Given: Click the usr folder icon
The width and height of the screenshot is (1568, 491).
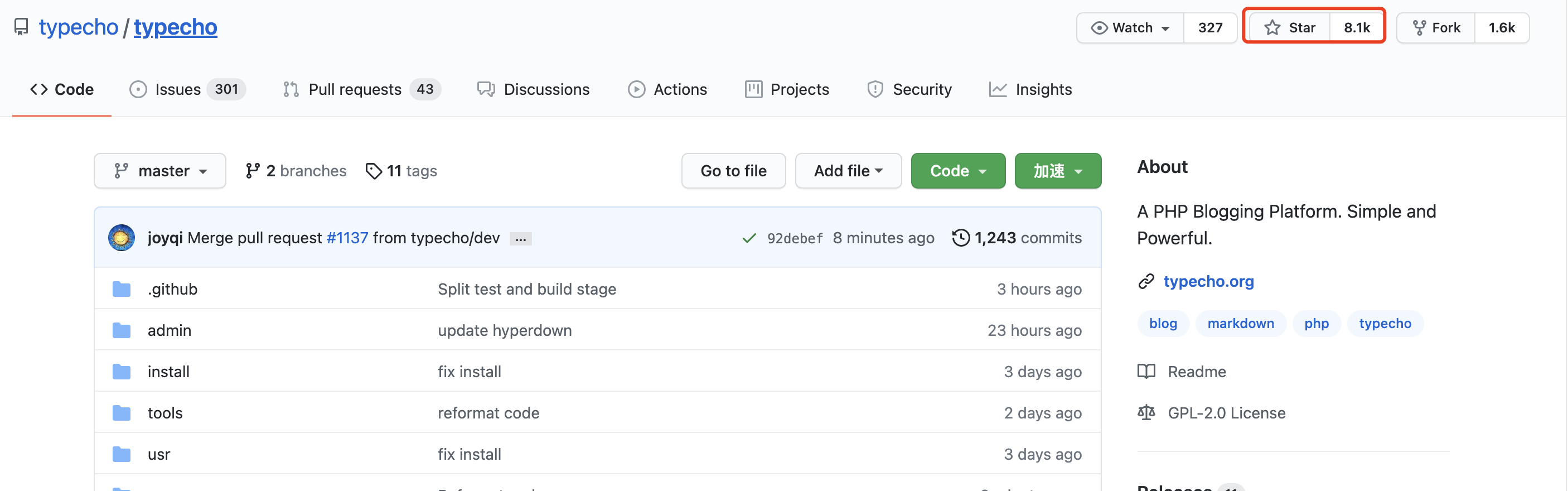Looking at the screenshot, I should point(122,454).
